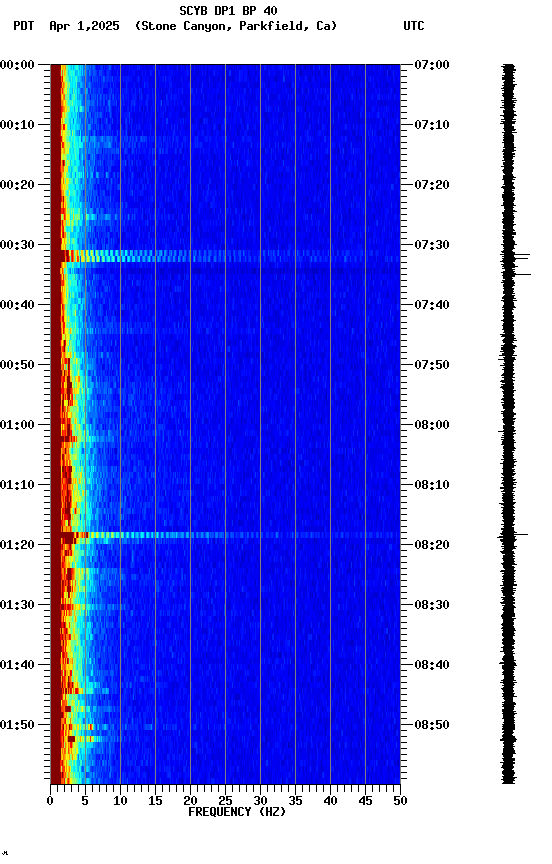Click the '20' frequency axis label
This screenshot has width=552, height=864.
point(190,801)
